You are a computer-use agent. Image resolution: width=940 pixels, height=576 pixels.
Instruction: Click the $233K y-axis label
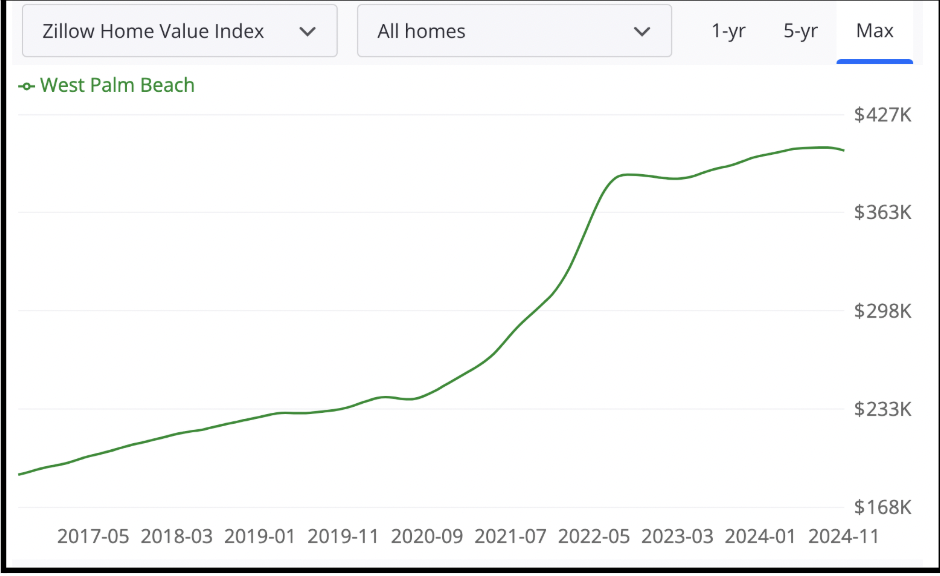tap(883, 409)
